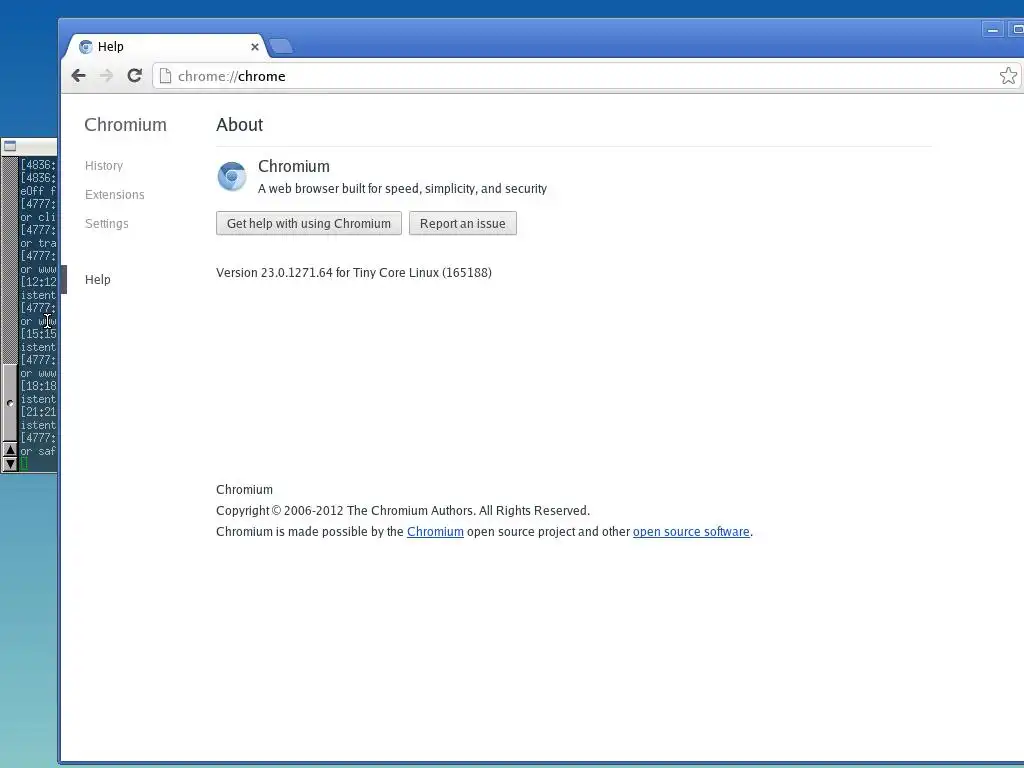Screen dimensions: 1024x768
Task: Click the terminal vertical scrollbar thumb
Action: [x=10, y=403]
